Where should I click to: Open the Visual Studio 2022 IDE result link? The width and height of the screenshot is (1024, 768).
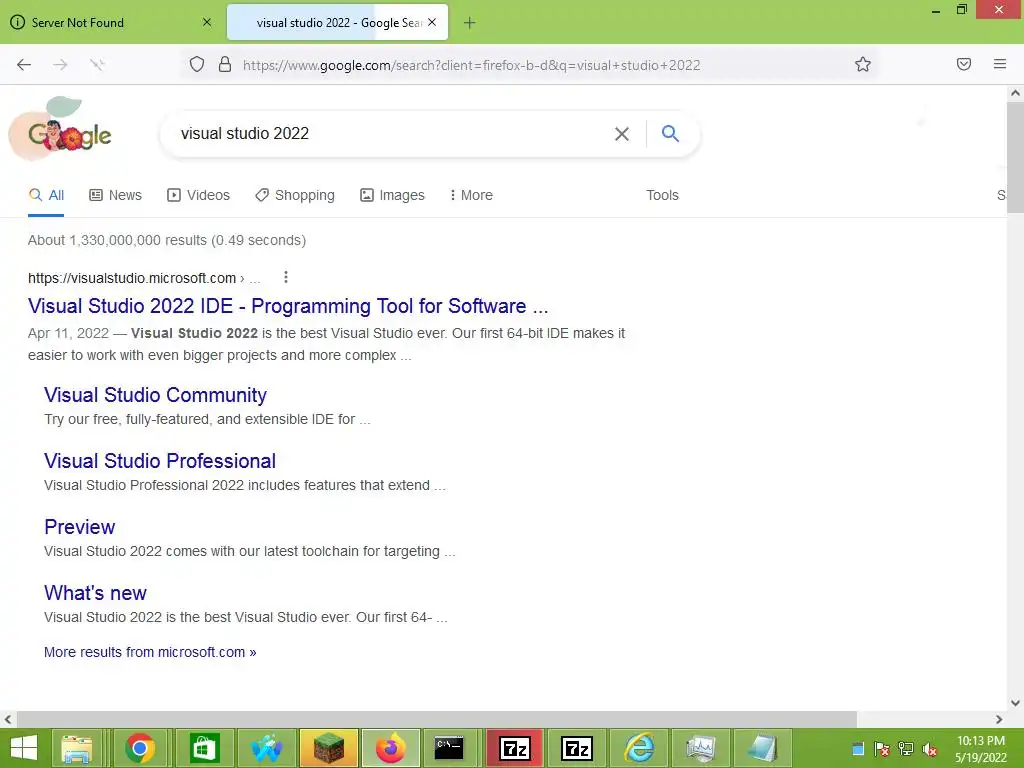click(x=288, y=306)
